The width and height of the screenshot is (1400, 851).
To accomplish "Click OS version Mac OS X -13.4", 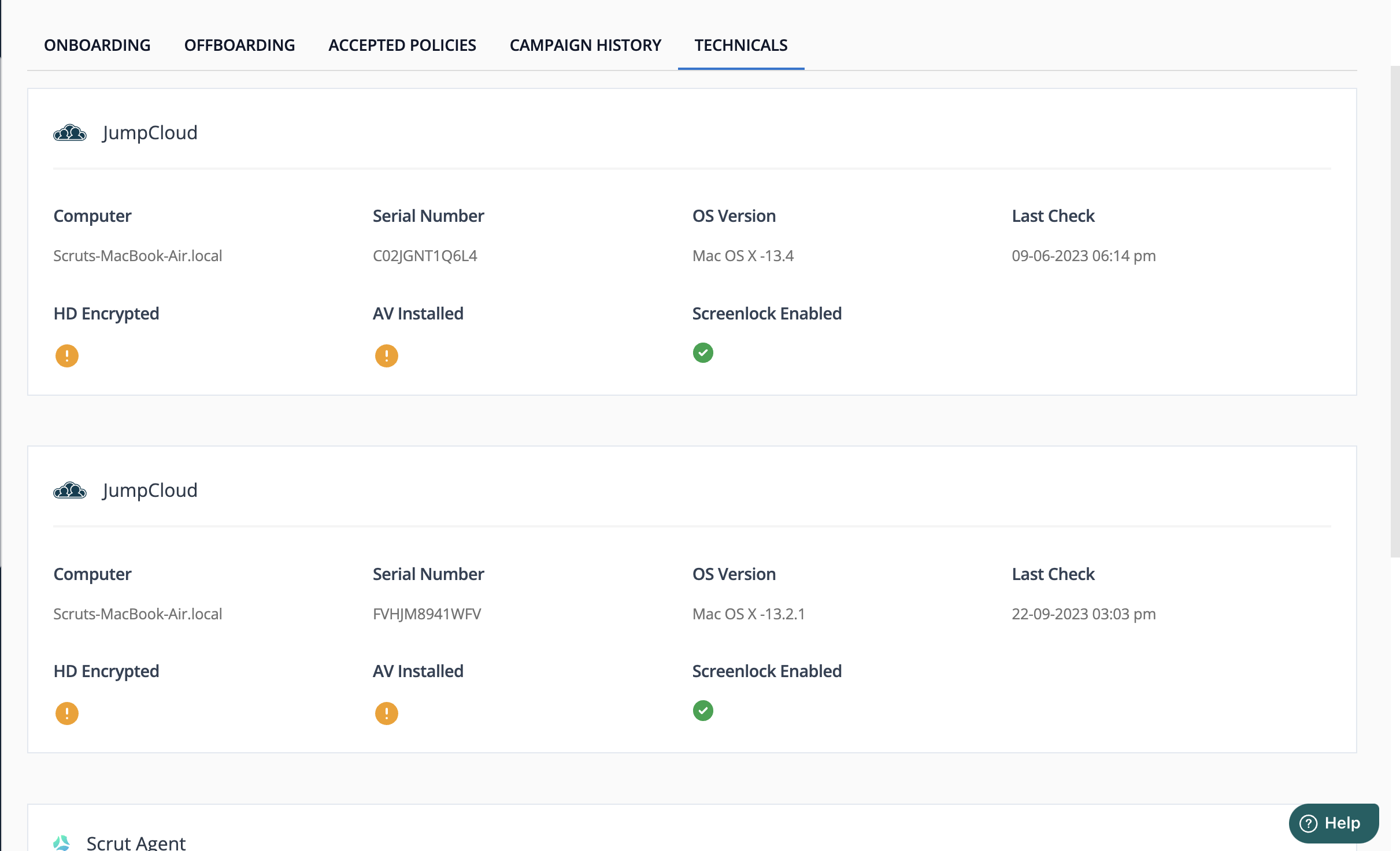I will click(743, 256).
